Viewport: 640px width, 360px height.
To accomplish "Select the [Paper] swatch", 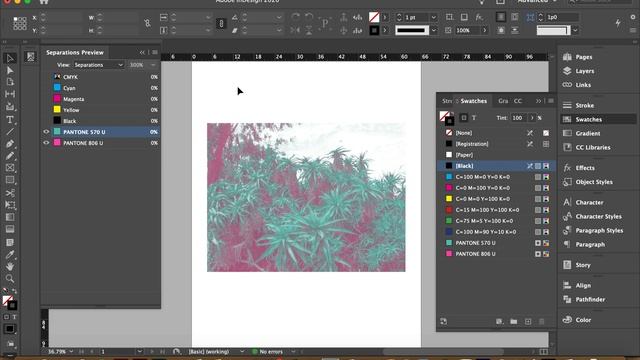I will (497, 155).
